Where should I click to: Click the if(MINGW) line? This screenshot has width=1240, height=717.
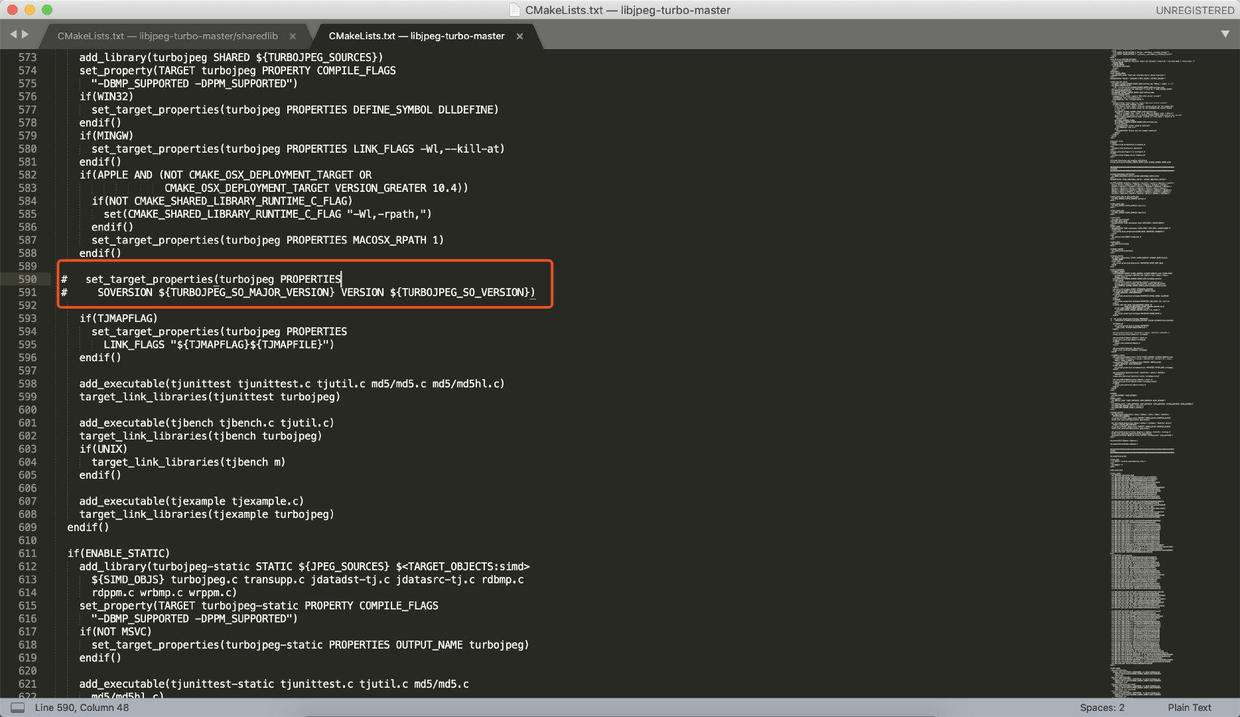(107, 135)
